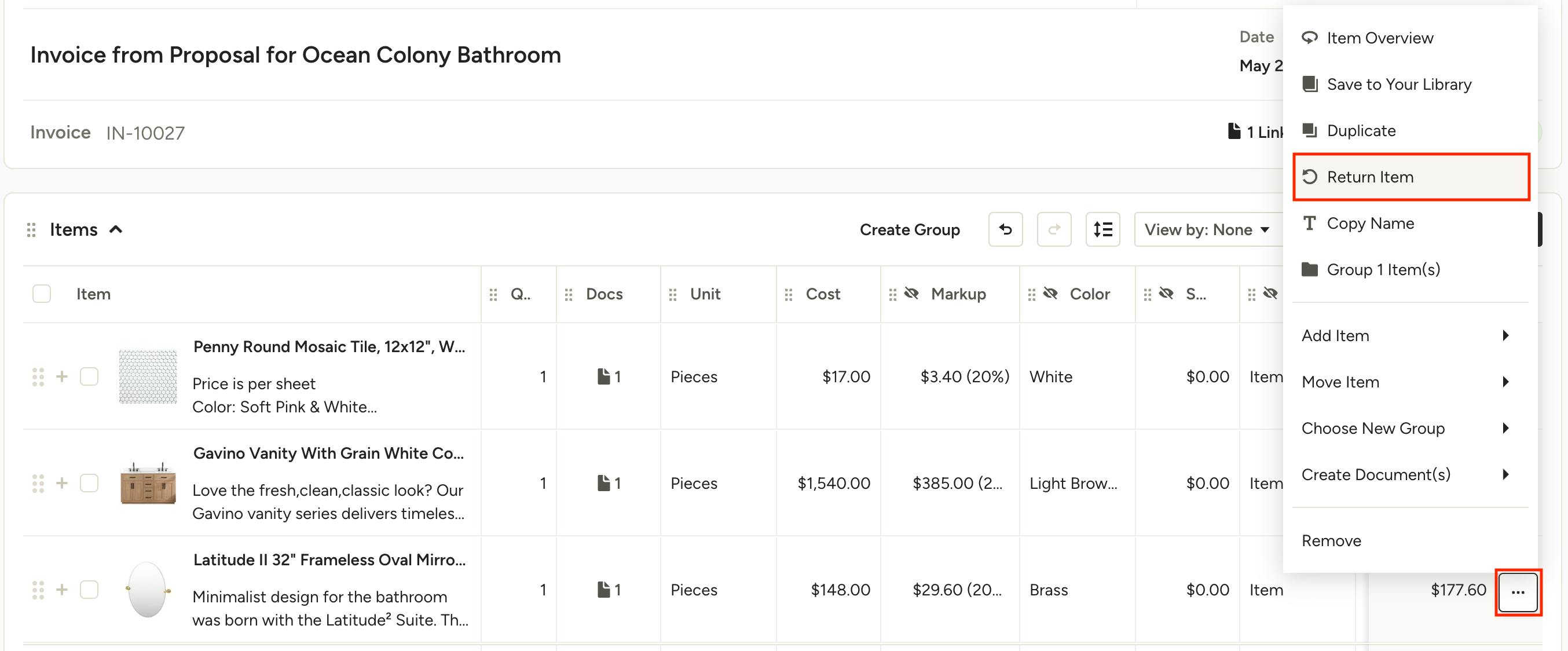The image size is (1568, 651).
Task: Click Penny Round Mosaic Tile item name
Action: [329, 346]
